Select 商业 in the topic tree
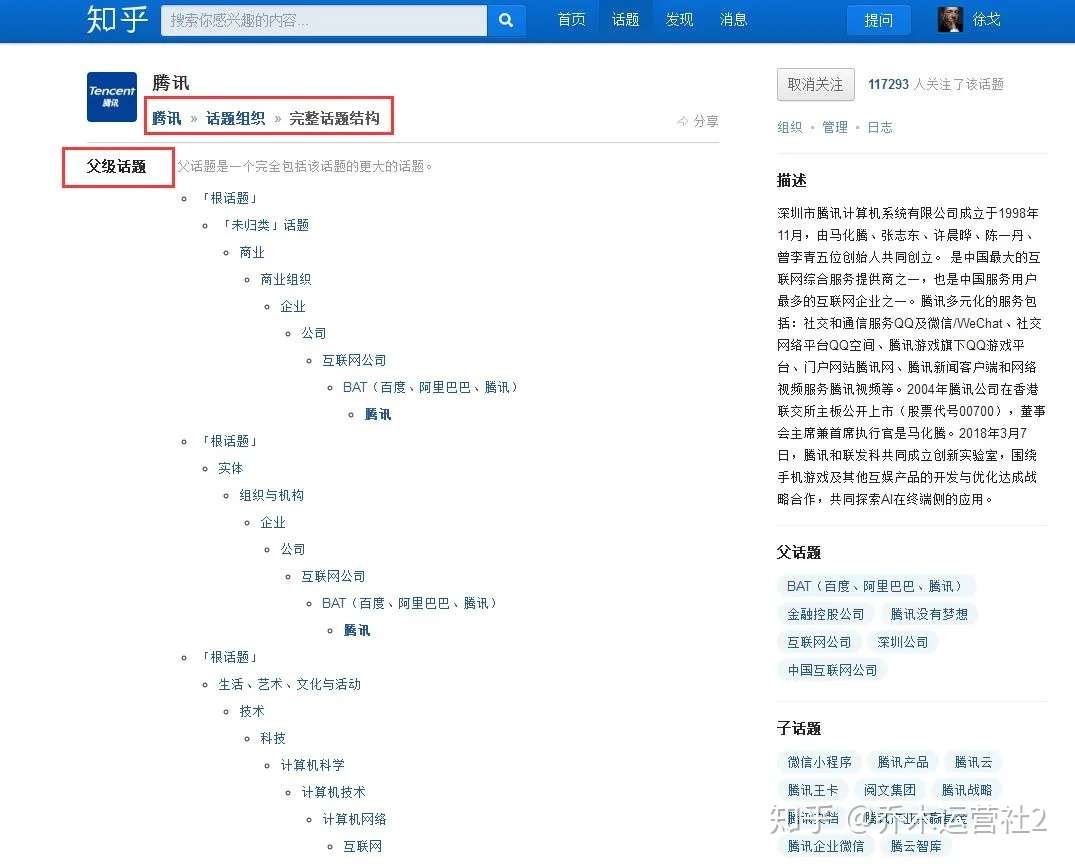 point(252,252)
